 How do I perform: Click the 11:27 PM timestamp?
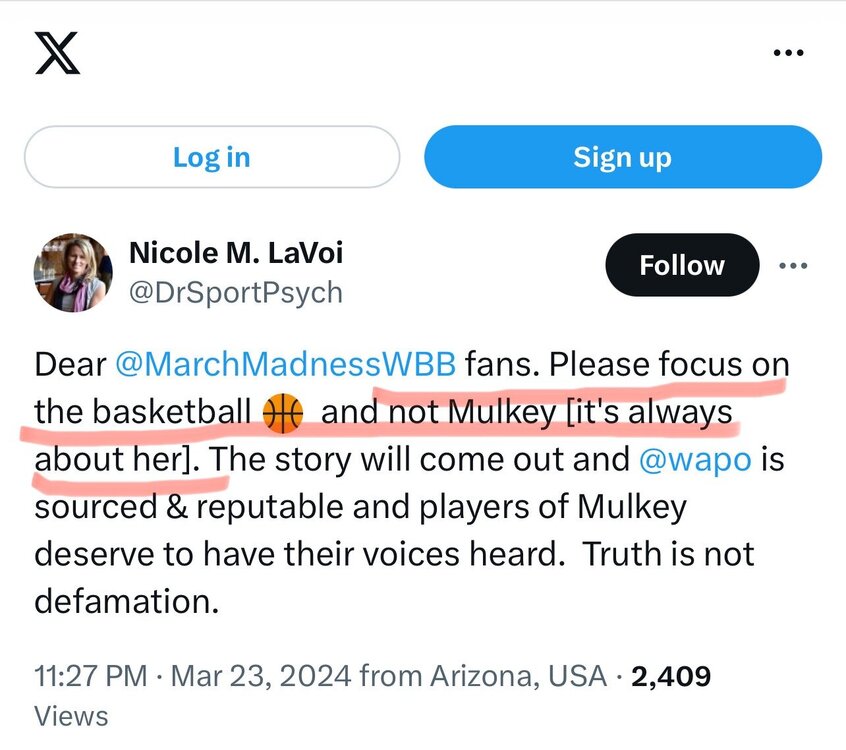click(x=92, y=676)
